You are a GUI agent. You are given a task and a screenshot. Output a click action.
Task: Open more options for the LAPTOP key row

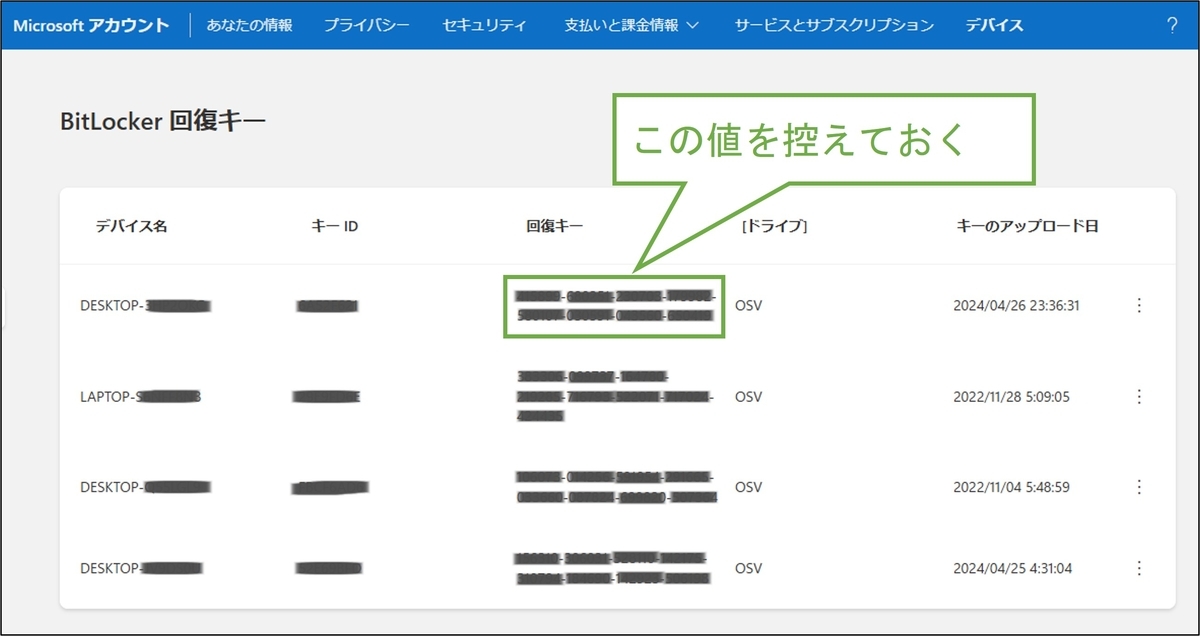(x=1139, y=397)
